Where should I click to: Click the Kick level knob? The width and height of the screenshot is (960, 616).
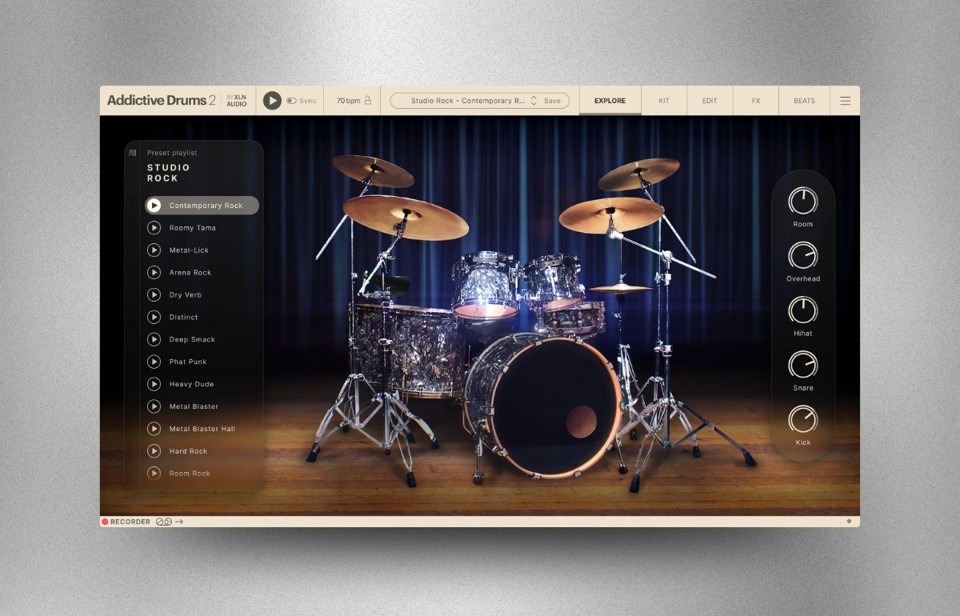pyautogui.click(x=803, y=419)
